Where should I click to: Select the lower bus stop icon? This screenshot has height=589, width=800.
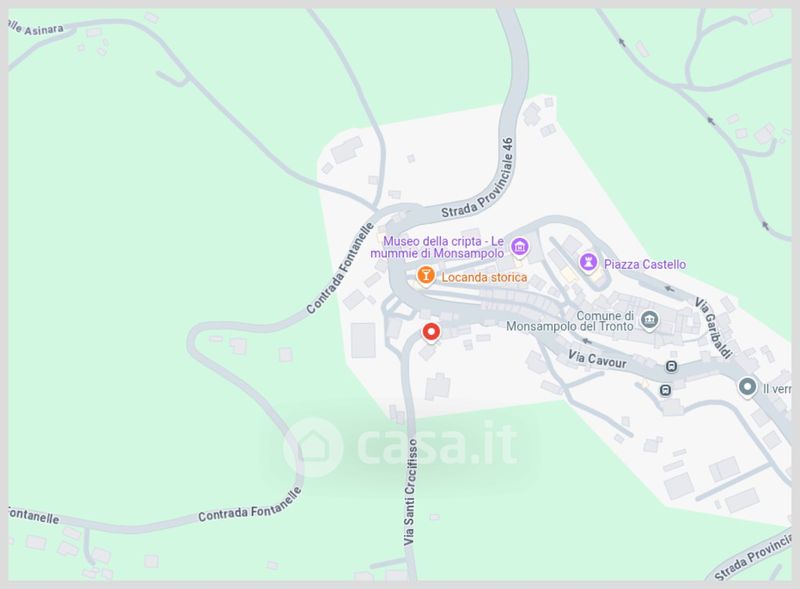[665, 390]
